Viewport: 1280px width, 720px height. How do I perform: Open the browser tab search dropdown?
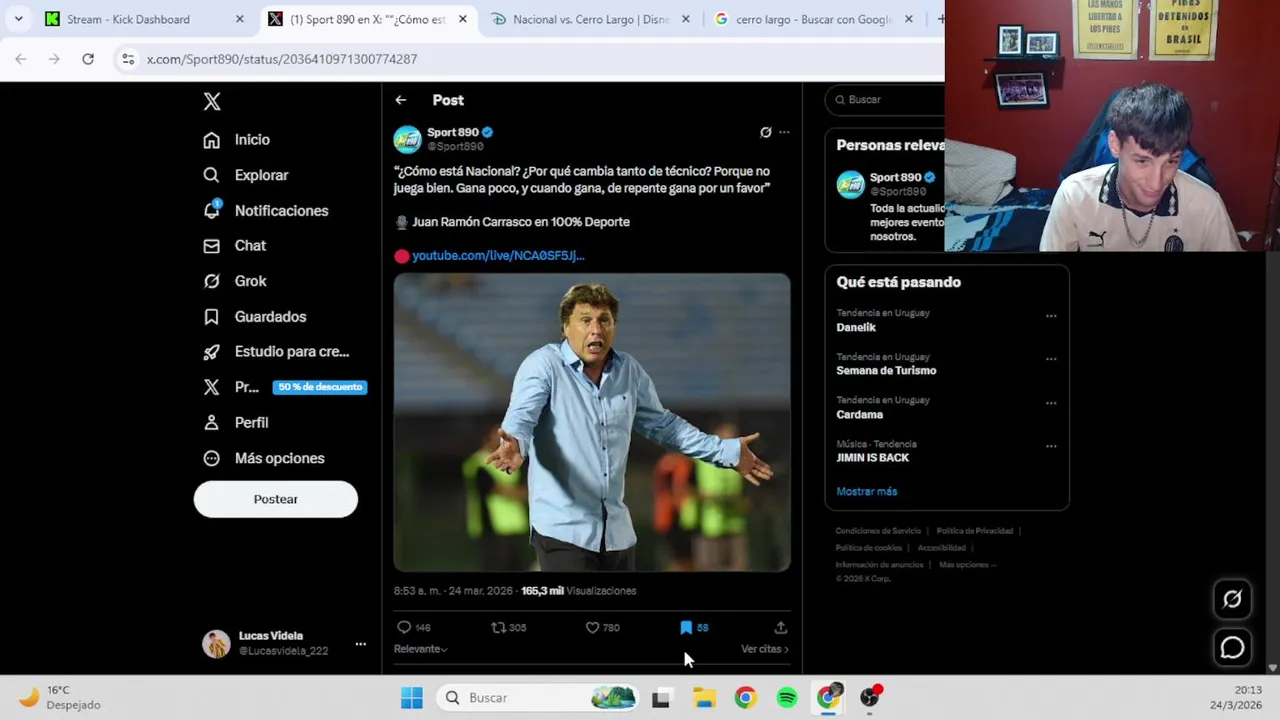tap(18, 19)
